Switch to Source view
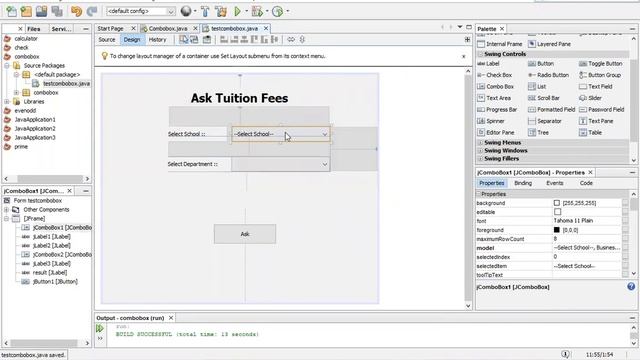The image size is (640, 360). pyautogui.click(x=107, y=40)
